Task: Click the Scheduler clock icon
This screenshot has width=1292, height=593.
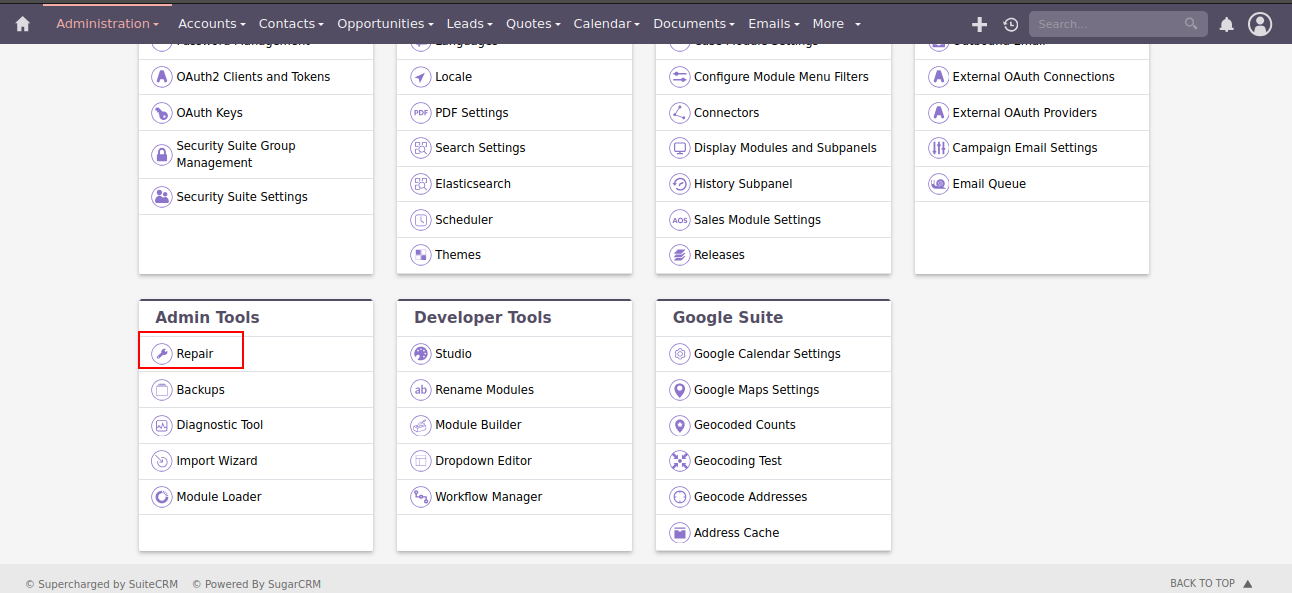Action: [421, 220]
